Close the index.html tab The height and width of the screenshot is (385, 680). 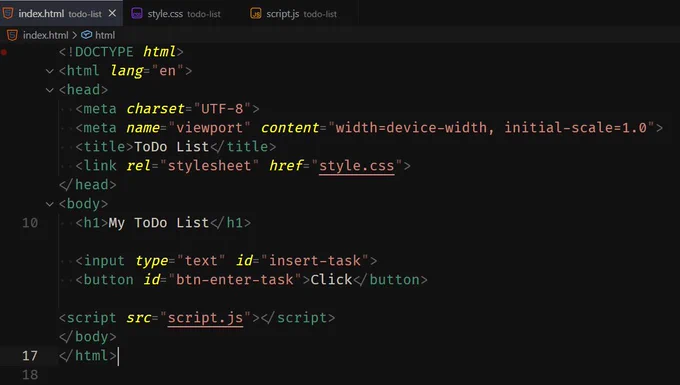coord(112,13)
